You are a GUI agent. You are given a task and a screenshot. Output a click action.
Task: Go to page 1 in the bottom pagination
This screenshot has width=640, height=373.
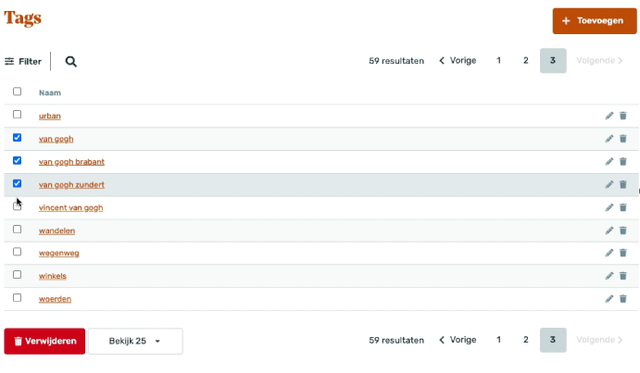(498, 340)
